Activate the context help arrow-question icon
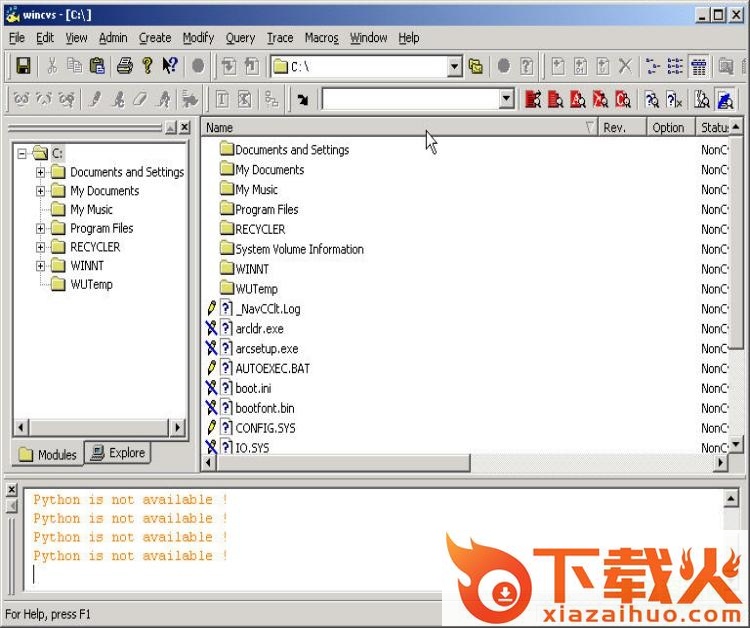The width and height of the screenshot is (750, 628). click(170, 66)
